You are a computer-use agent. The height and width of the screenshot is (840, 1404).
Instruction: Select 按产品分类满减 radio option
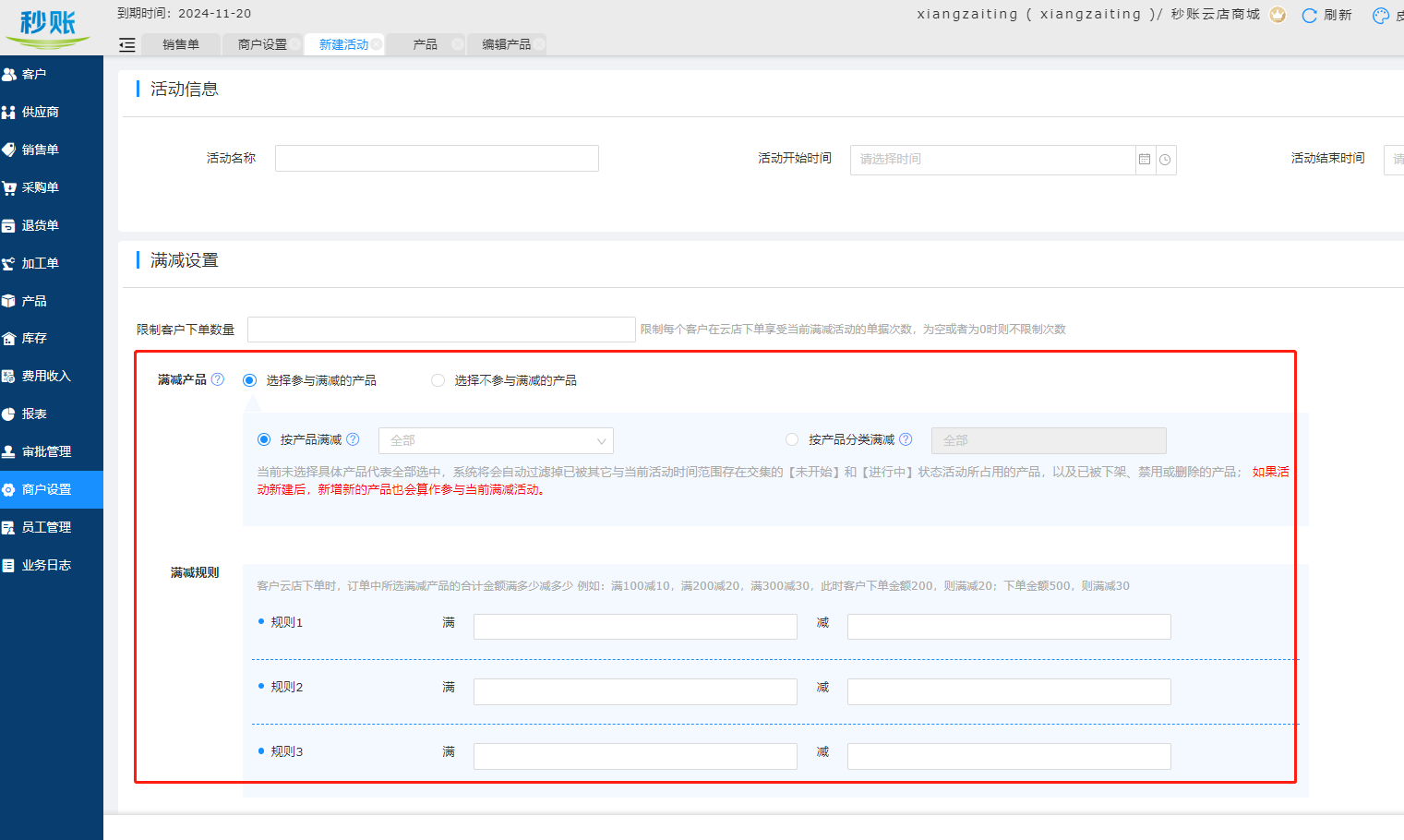792,439
